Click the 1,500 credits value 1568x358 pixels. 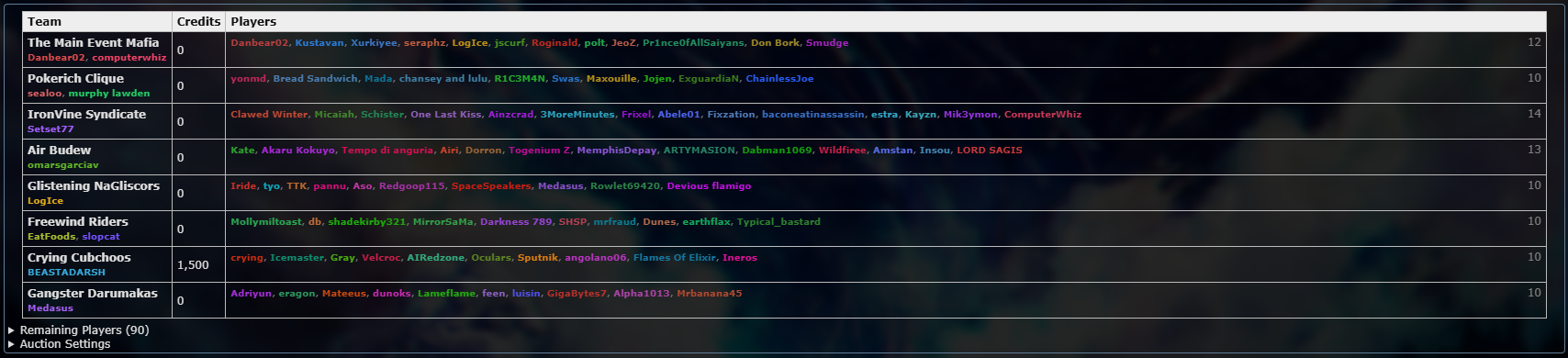pyautogui.click(x=193, y=265)
